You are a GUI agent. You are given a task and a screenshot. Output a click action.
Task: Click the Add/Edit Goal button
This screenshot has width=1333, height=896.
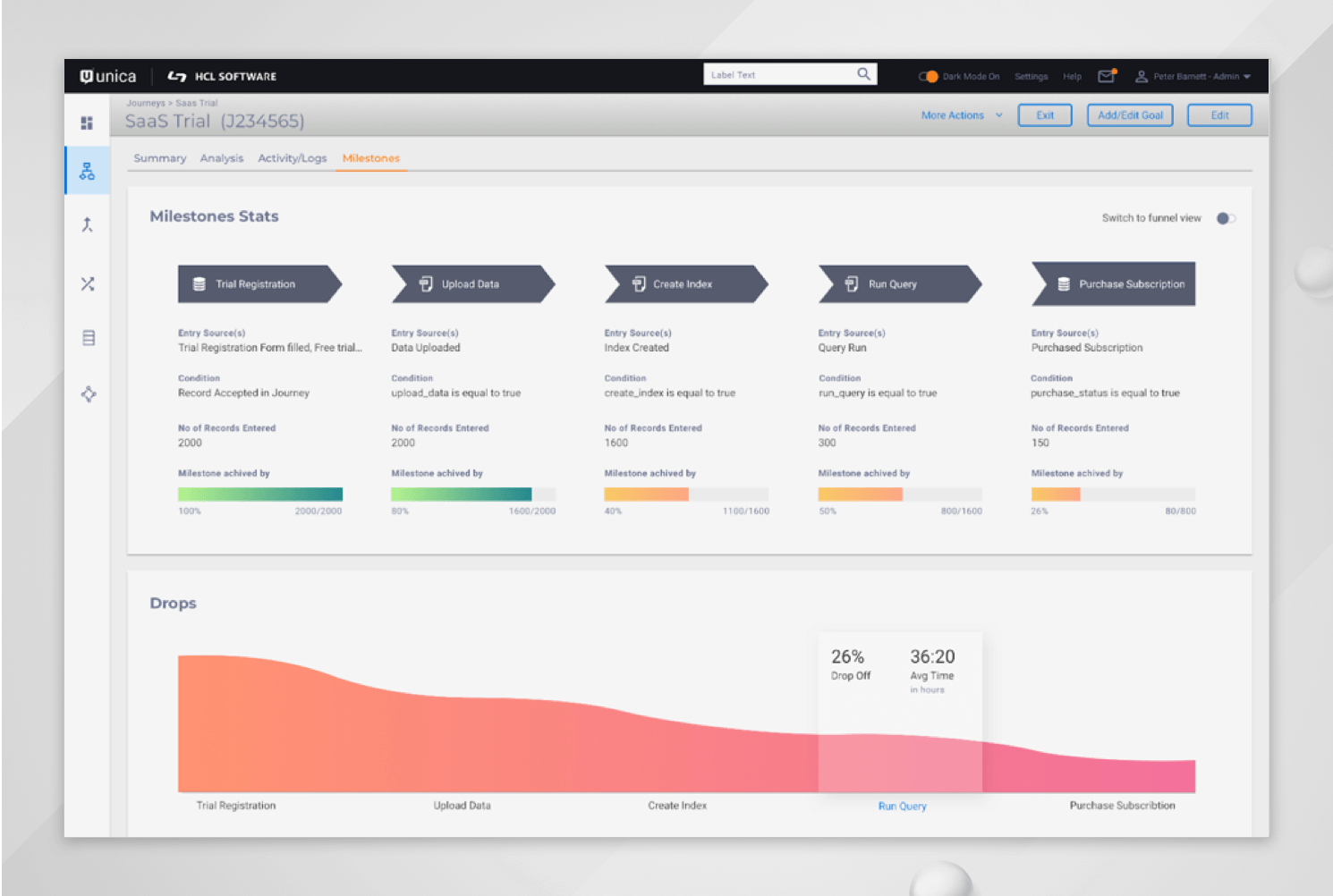[1129, 115]
